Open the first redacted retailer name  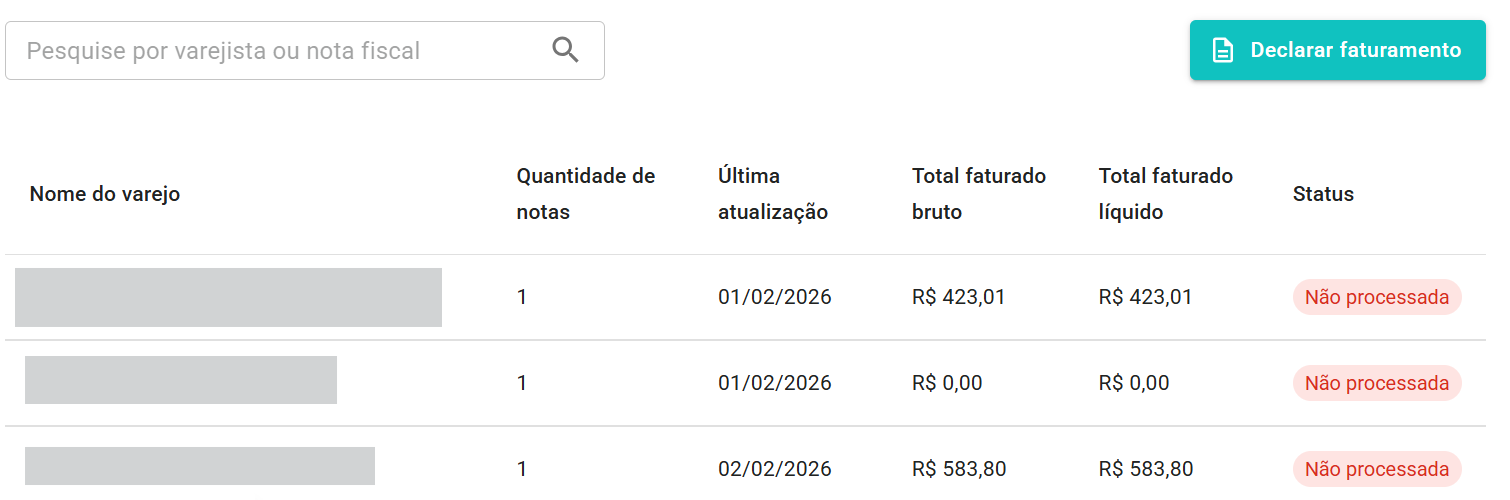tap(228, 297)
